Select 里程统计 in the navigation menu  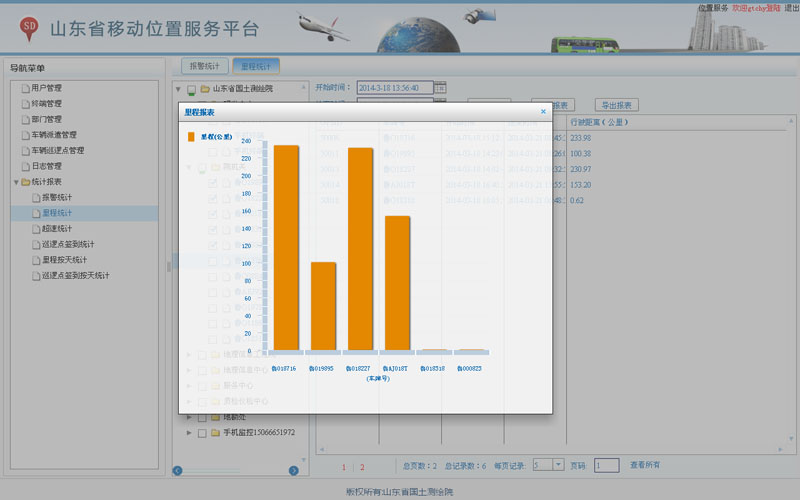57,213
